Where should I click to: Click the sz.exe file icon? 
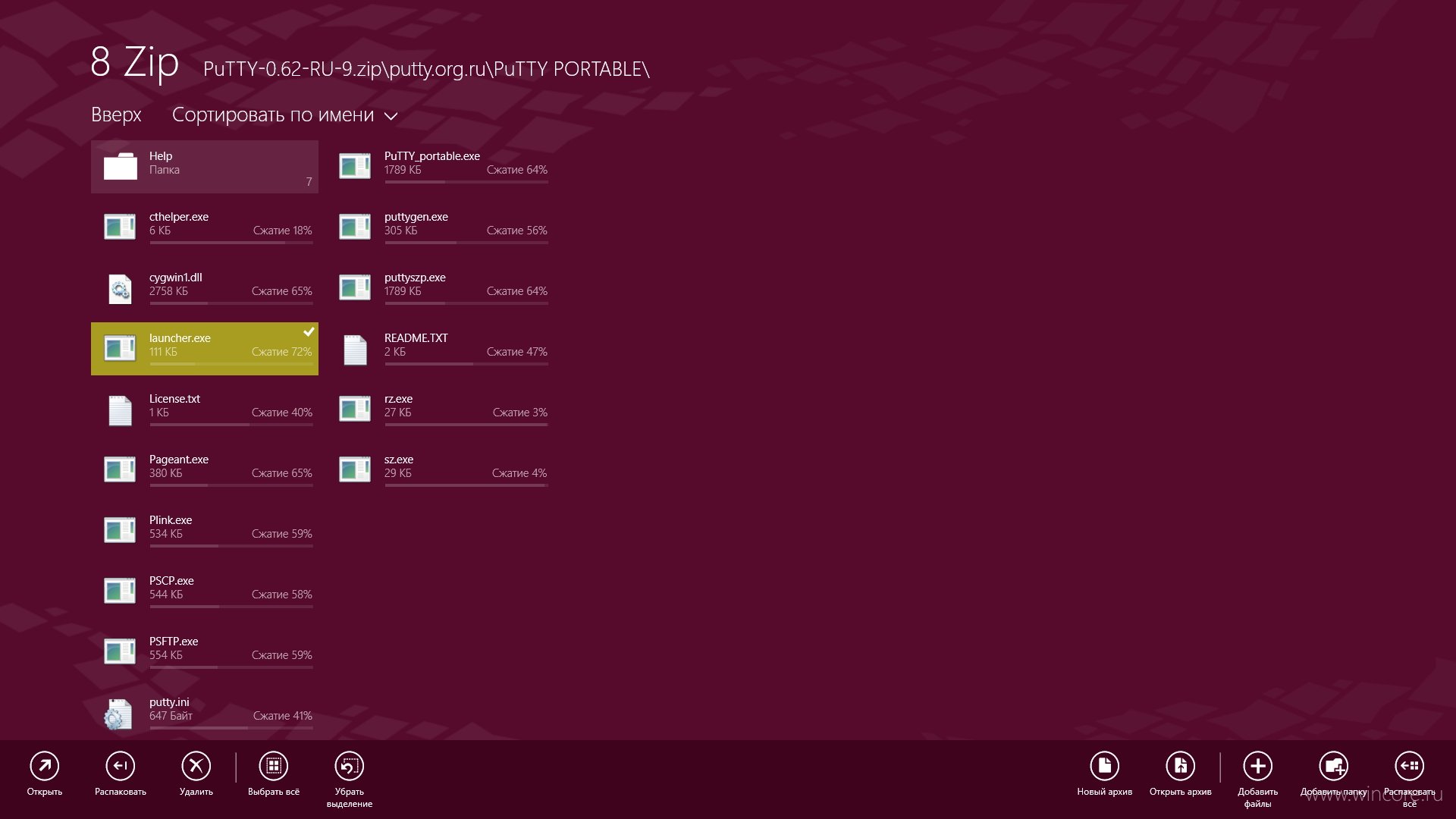pos(355,469)
